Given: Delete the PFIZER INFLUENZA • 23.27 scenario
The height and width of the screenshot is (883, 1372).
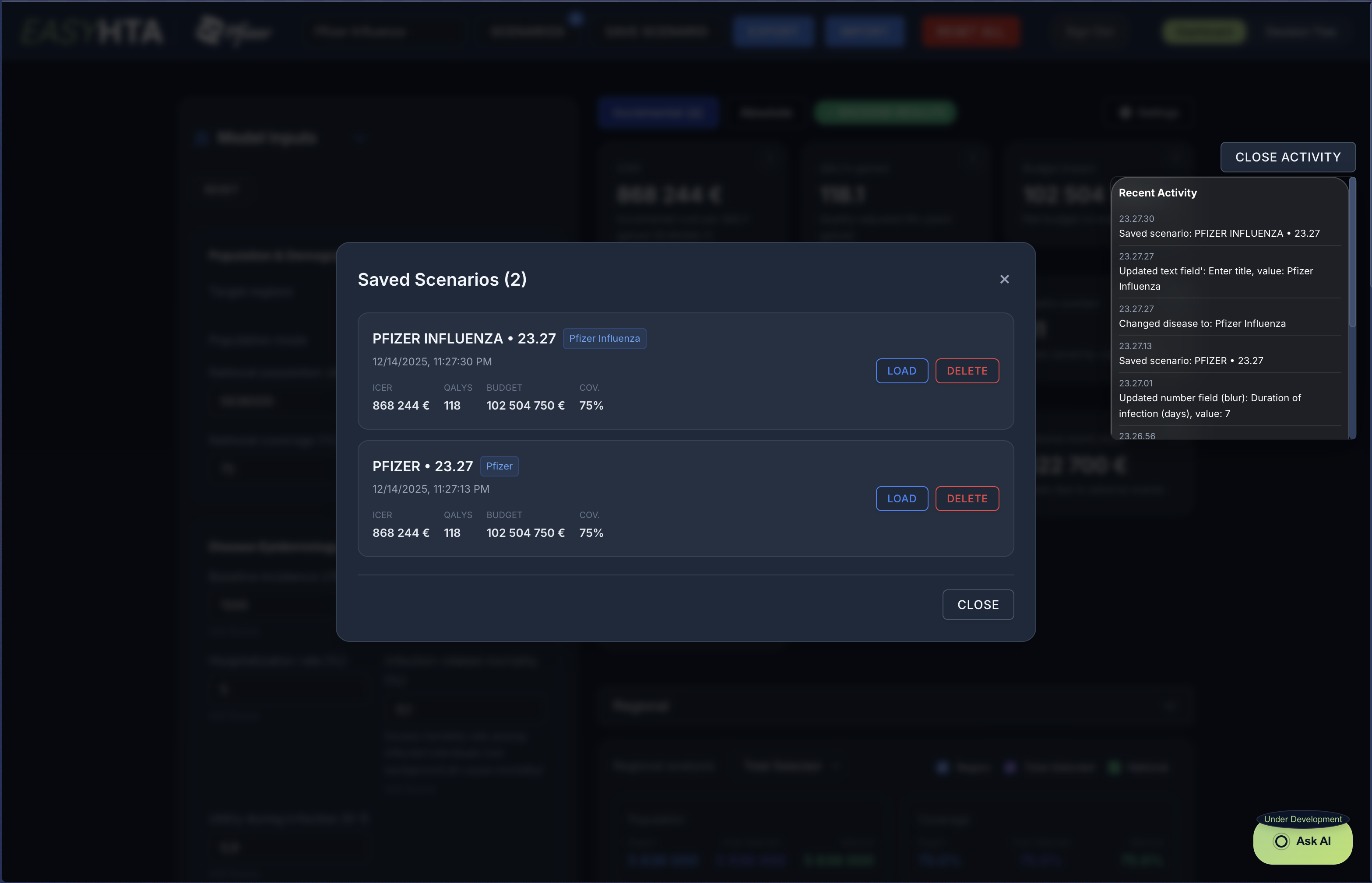Looking at the screenshot, I should (x=967, y=371).
